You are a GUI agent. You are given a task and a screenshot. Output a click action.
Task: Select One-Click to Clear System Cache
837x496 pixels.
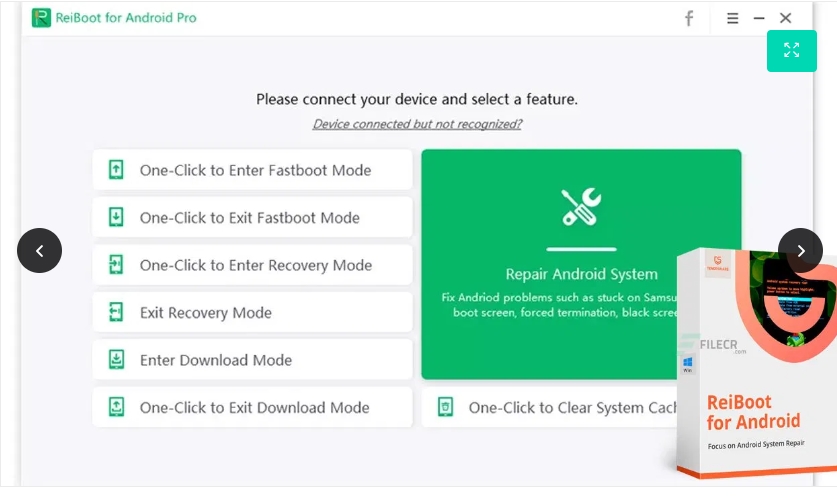point(550,407)
